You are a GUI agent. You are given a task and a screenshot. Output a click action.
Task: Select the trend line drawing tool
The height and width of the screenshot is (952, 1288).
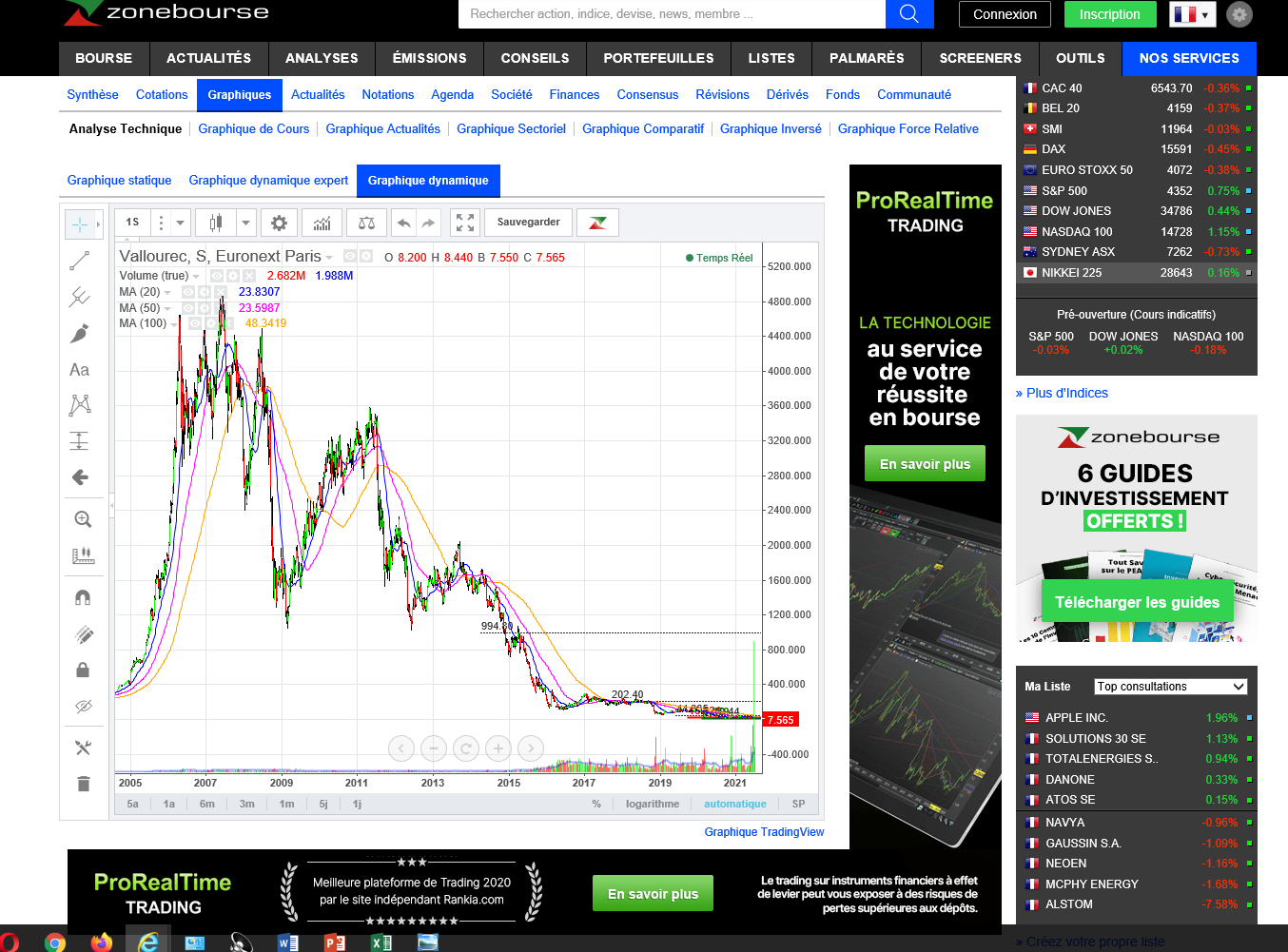[x=80, y=261]
